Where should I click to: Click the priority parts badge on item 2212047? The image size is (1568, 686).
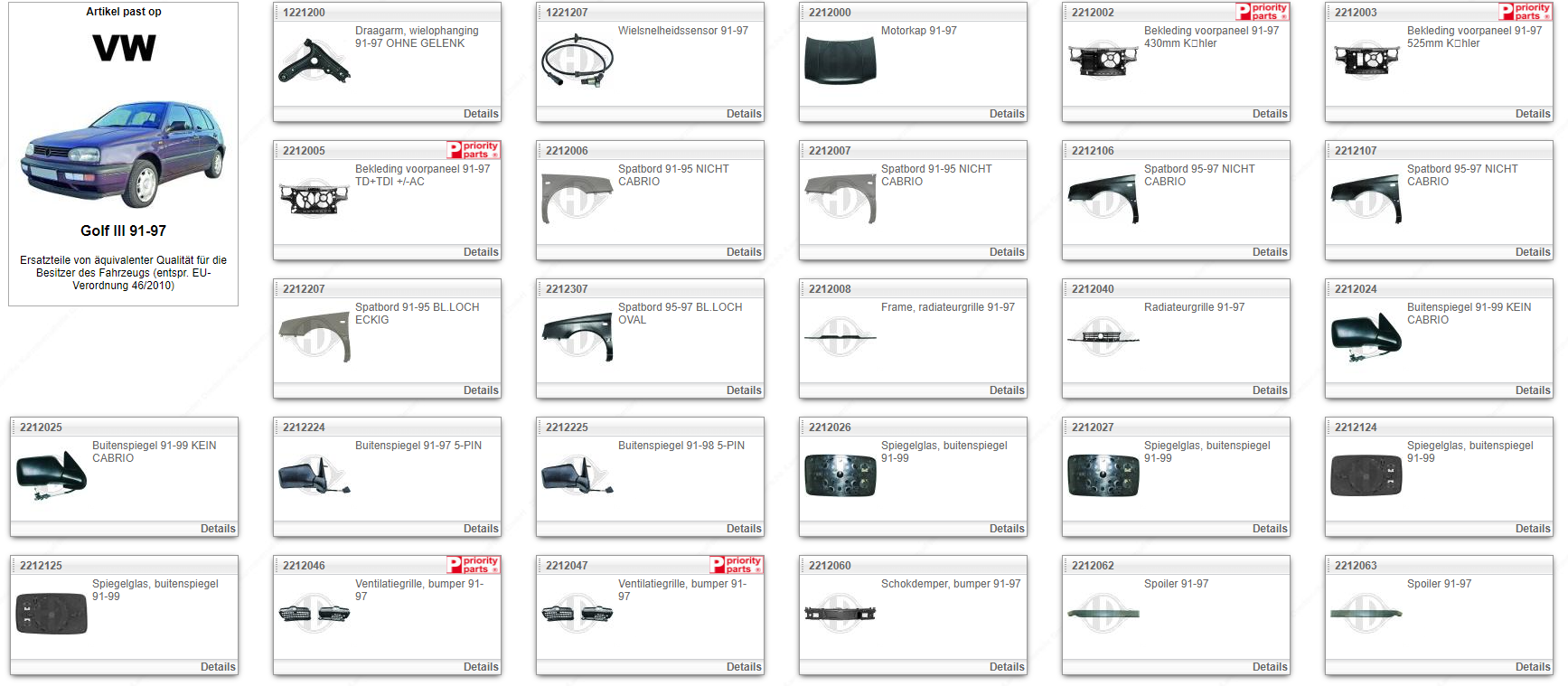737,565
